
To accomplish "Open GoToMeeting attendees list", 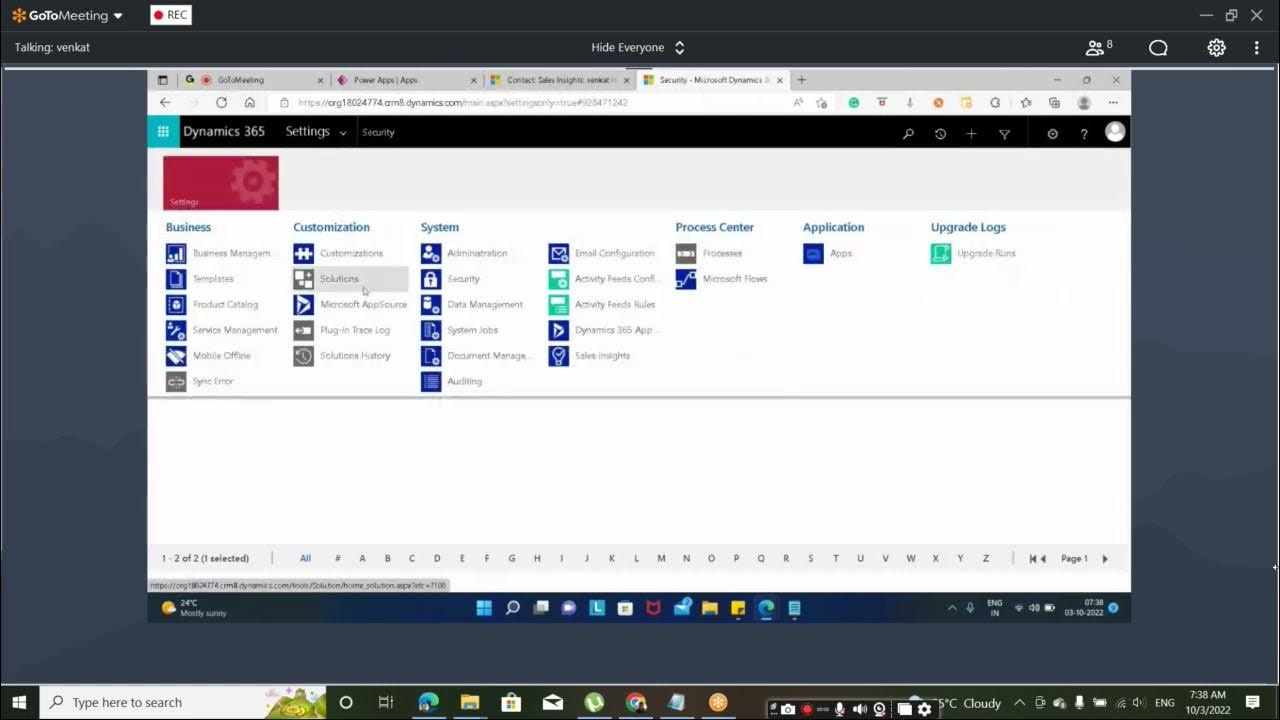I will [x=1099, y=47].
